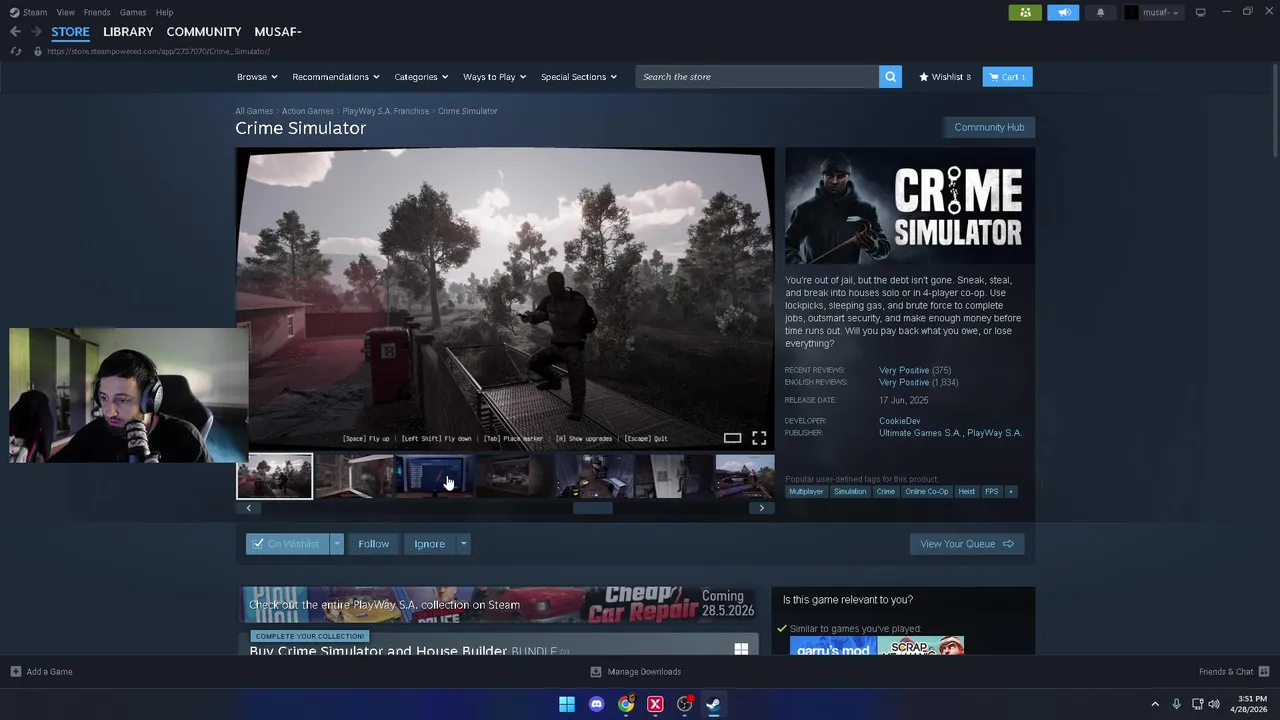The image size is (1280, 720).
Task: Open the Ultimate Games S.A. publisher link
Action: pos(919,433)
